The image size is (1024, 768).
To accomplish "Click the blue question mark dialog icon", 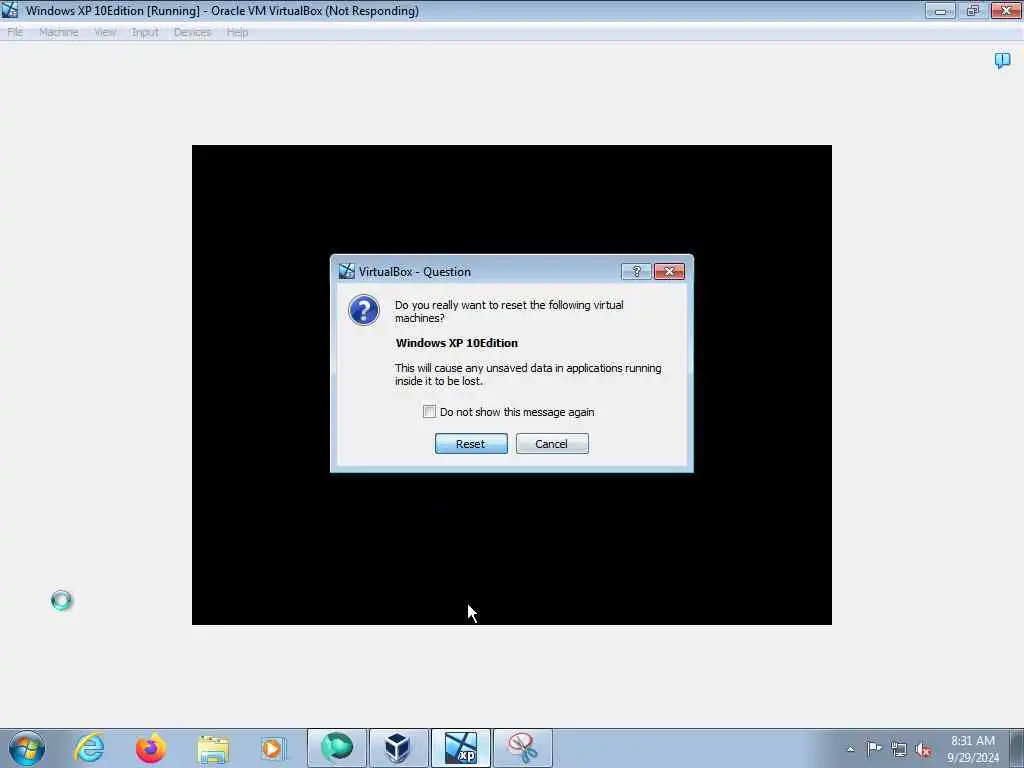I will pyautogui.click(x=364, y=310).
